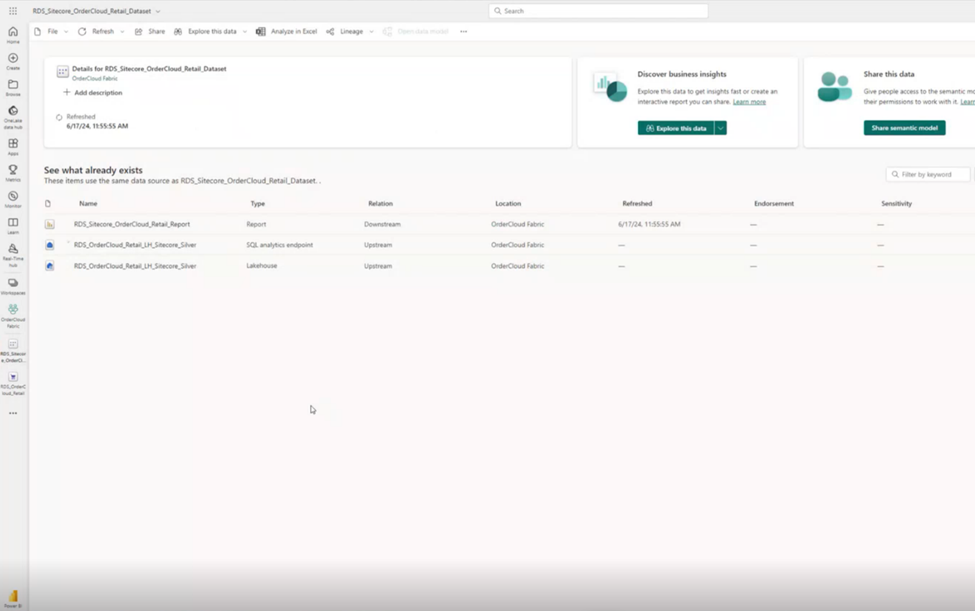Sort by the Location column header
Image resolution: width=975 pixels, height=611 pixels.
(508, 204)
